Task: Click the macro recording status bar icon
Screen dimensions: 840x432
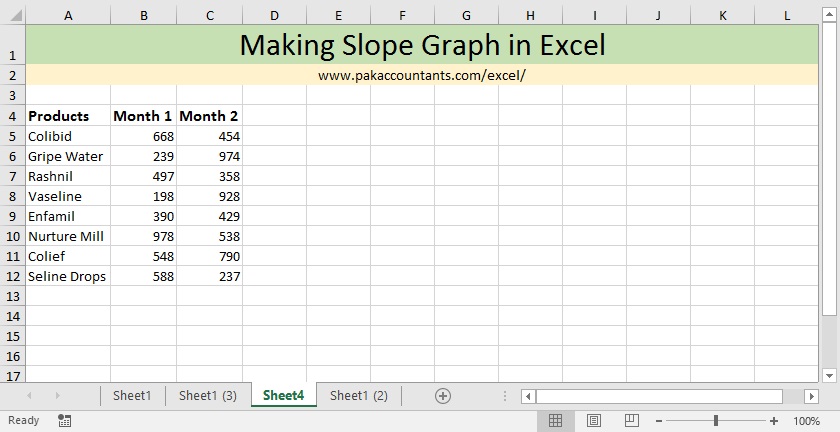Action: pyautogui.click(x=65, y=421)
